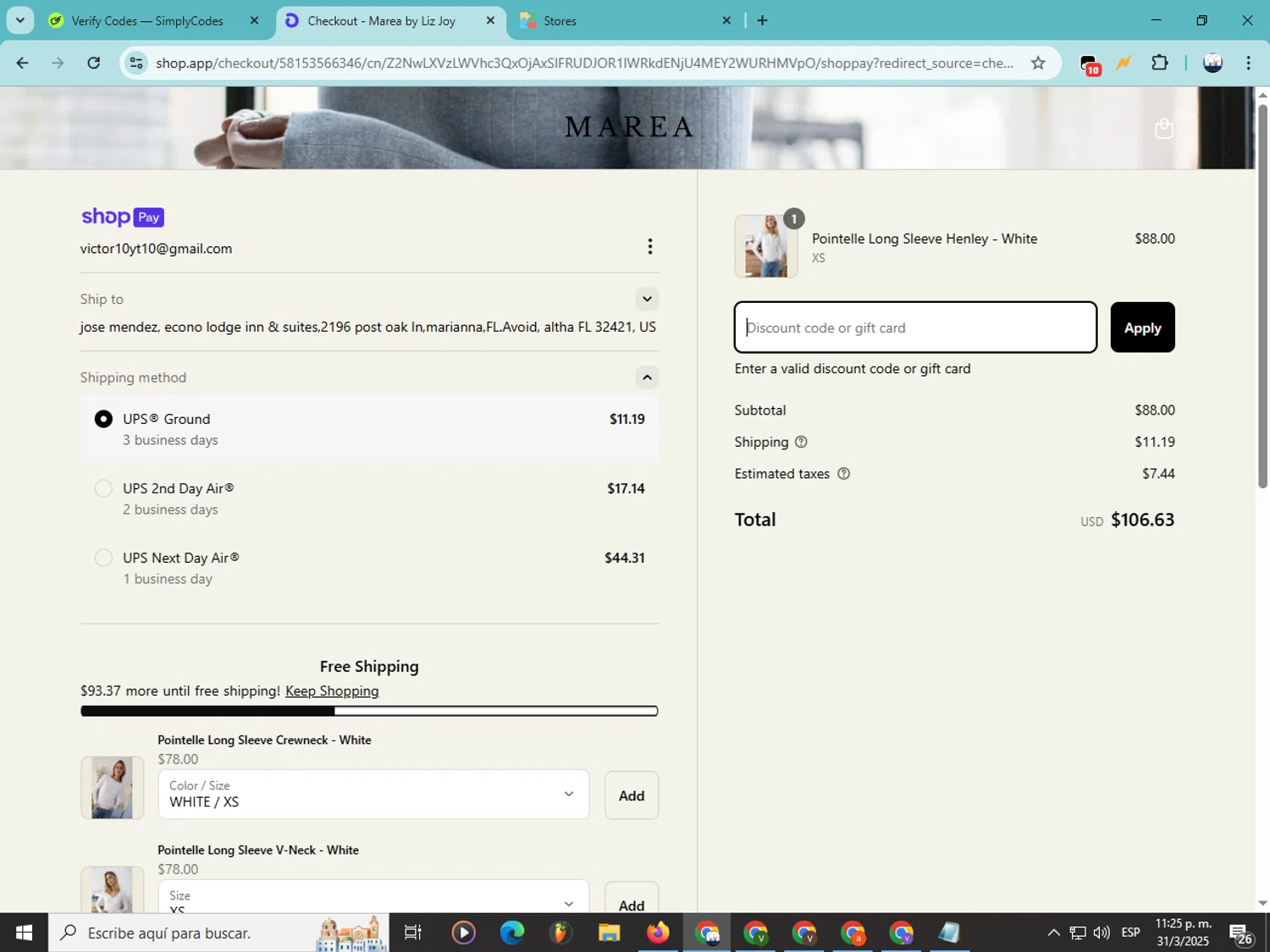Click the ESP language indicator
Screen dimensions: 1270x952
1130,933
